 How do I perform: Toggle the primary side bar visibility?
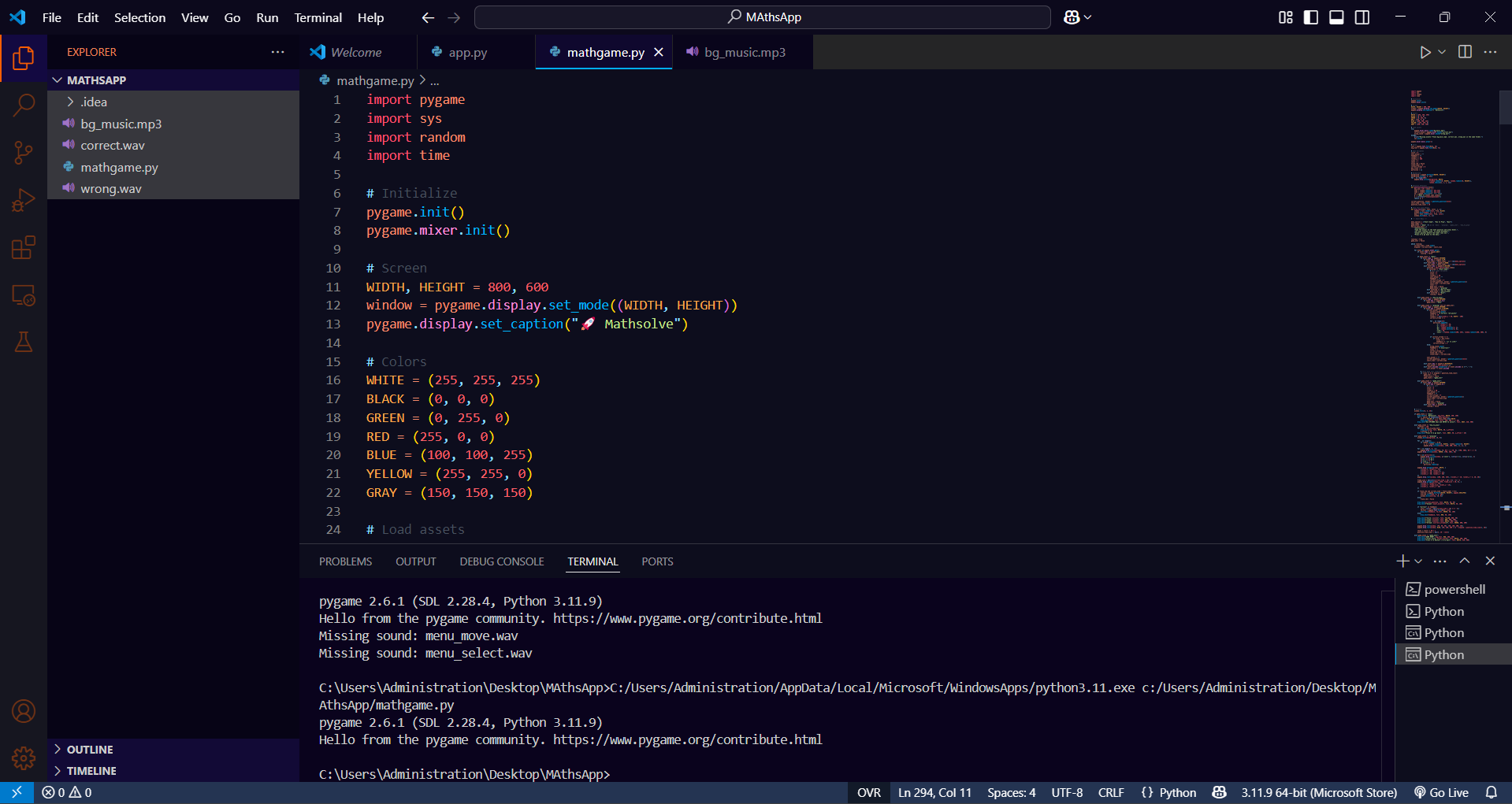[x=1311, y=17]
